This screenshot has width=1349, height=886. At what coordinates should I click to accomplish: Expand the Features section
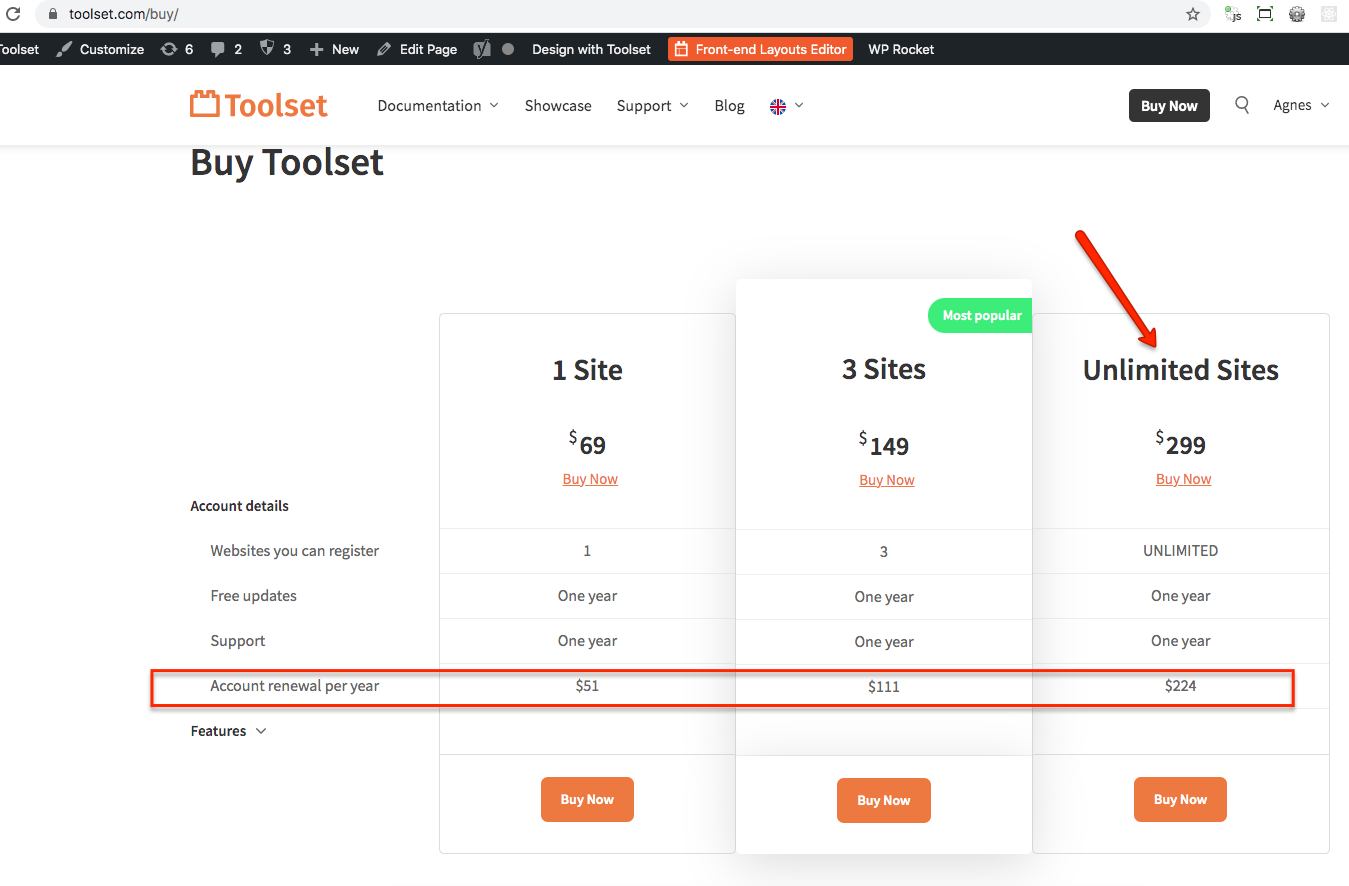click(228, 731)
